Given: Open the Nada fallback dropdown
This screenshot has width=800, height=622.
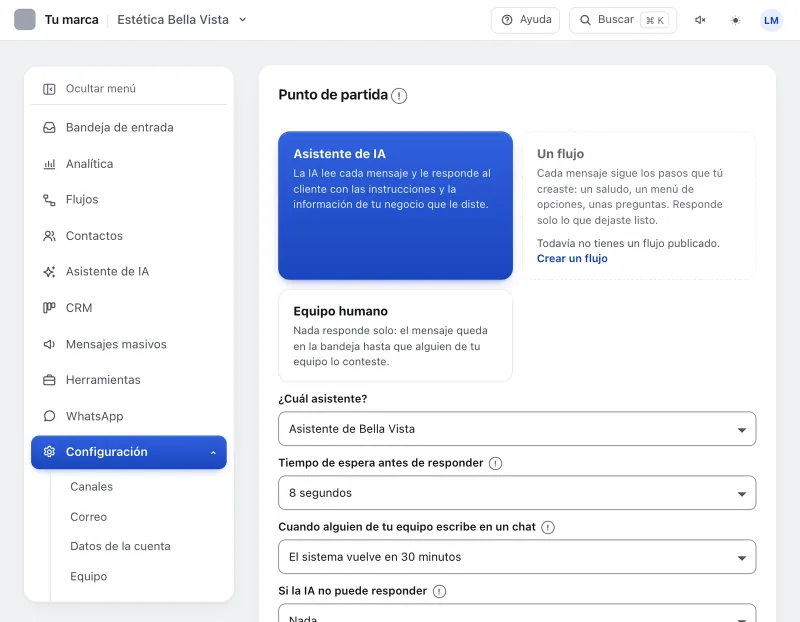Looking at the screenshot, I should (517, 613).
